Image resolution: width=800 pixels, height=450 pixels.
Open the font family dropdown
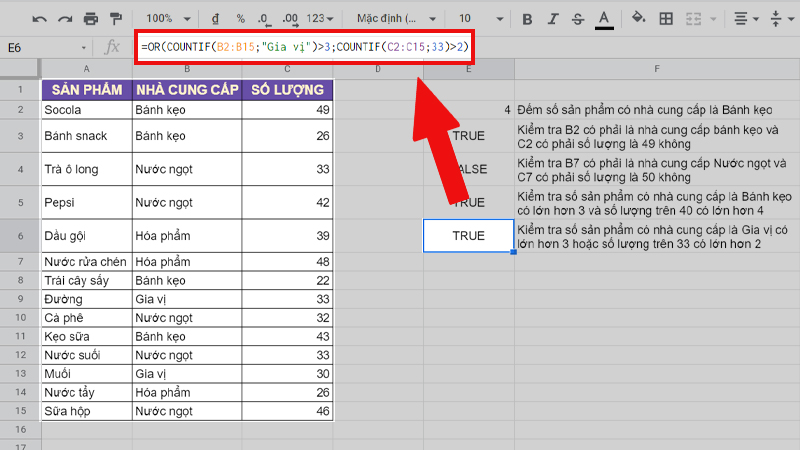point(393,19)
